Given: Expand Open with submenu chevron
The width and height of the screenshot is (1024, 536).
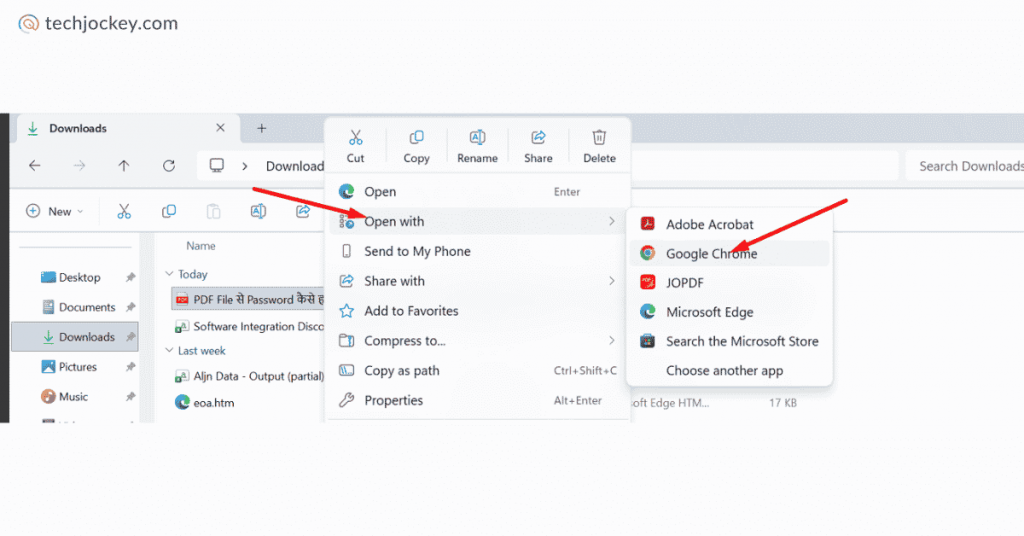Looking at the screenshot, I should click(612, 221).
